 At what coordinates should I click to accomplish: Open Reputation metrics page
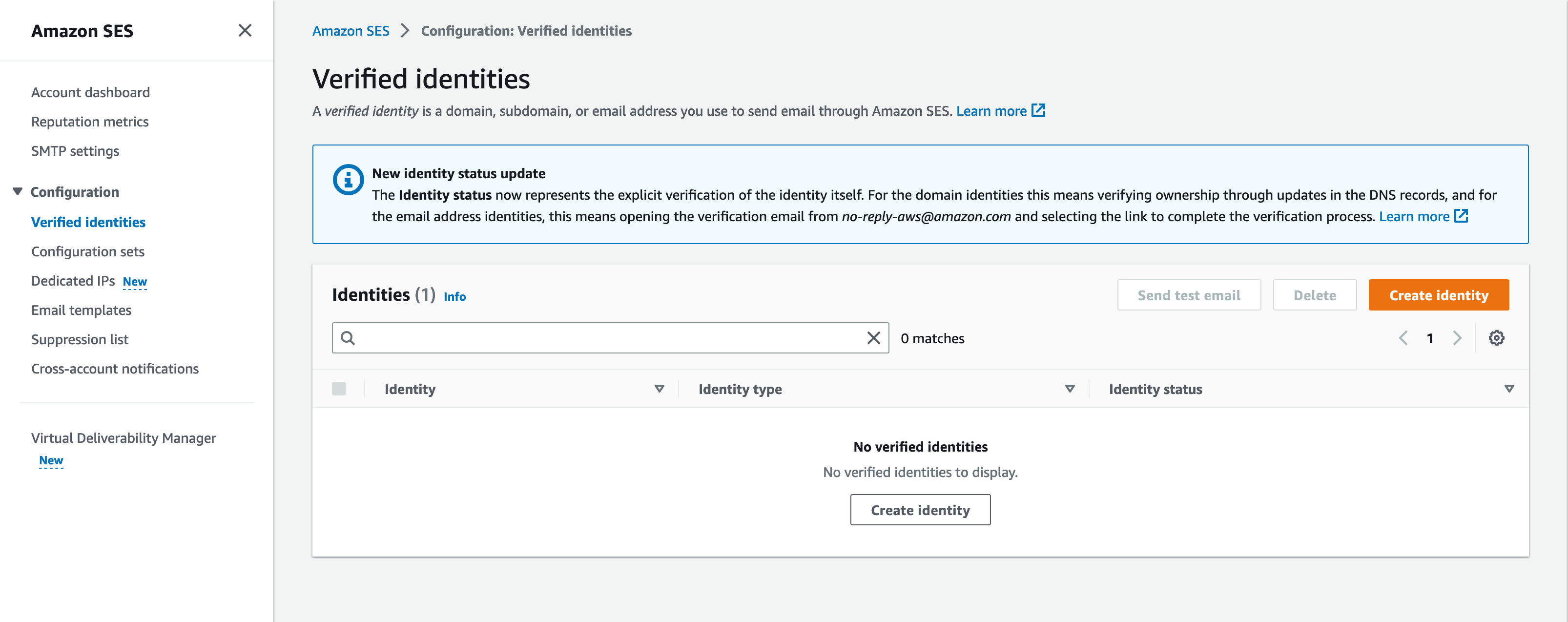(89, 121)
